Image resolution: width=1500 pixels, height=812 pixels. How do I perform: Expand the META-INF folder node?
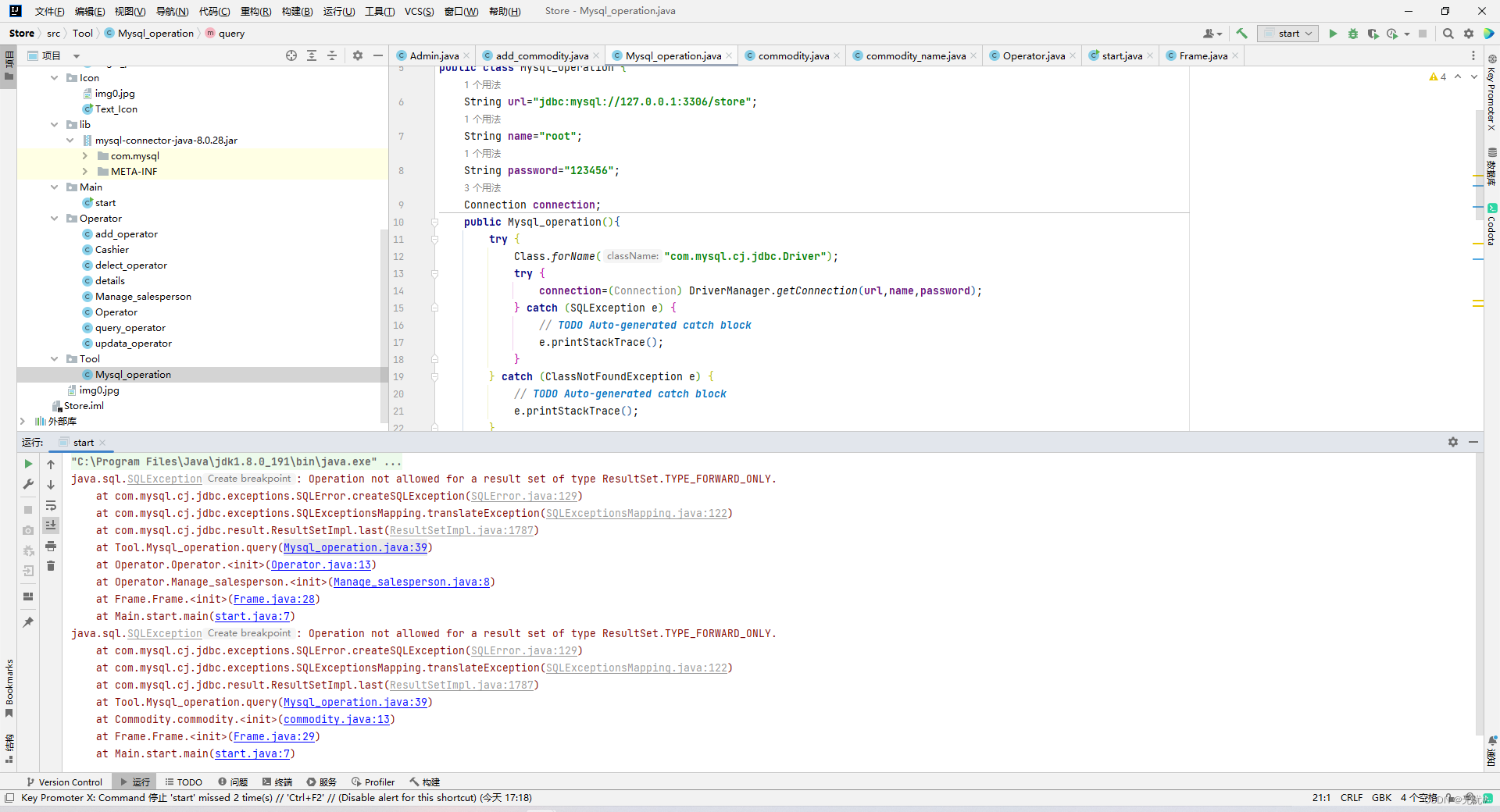[85, 172]
